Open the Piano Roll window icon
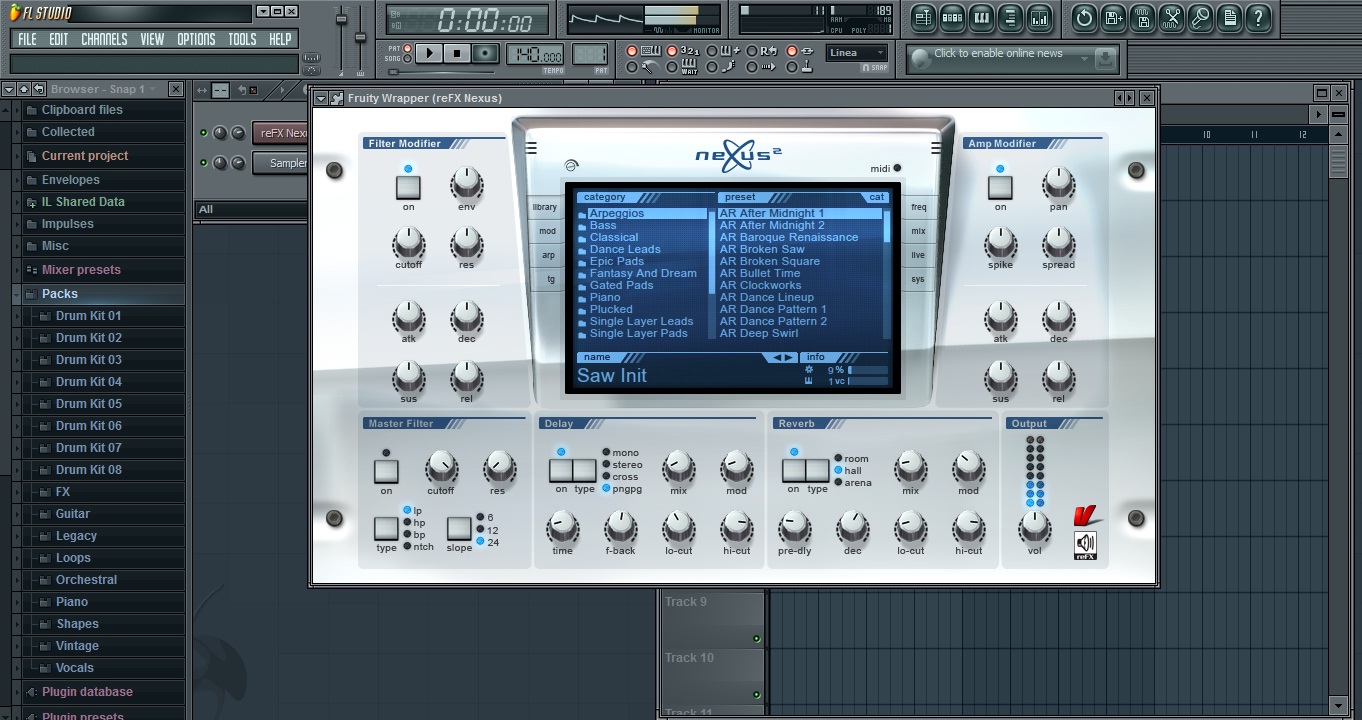This screenshot has width=1362, height=720. (981, 17)
